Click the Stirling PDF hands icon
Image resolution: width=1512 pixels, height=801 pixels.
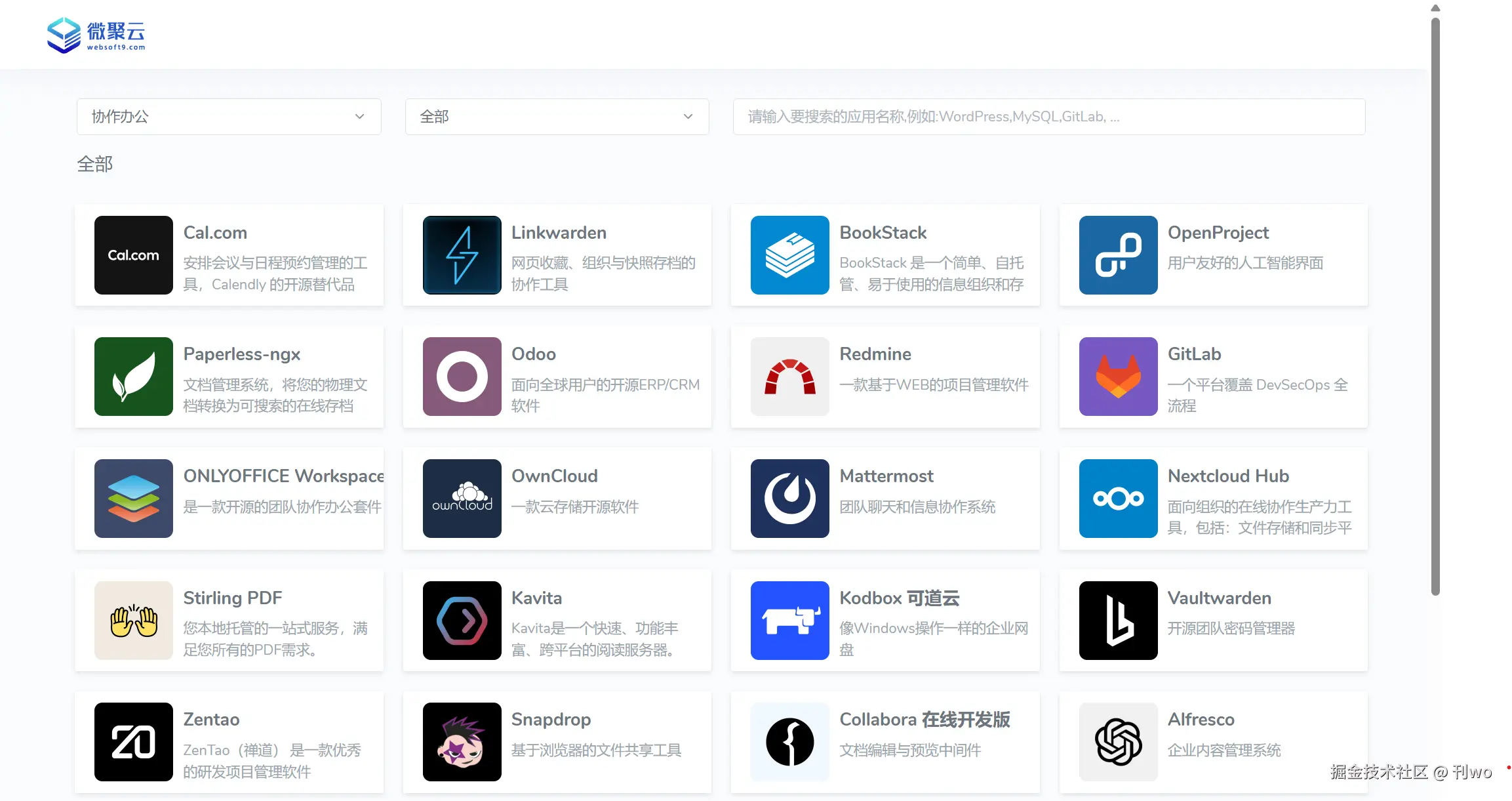[133, 621]
